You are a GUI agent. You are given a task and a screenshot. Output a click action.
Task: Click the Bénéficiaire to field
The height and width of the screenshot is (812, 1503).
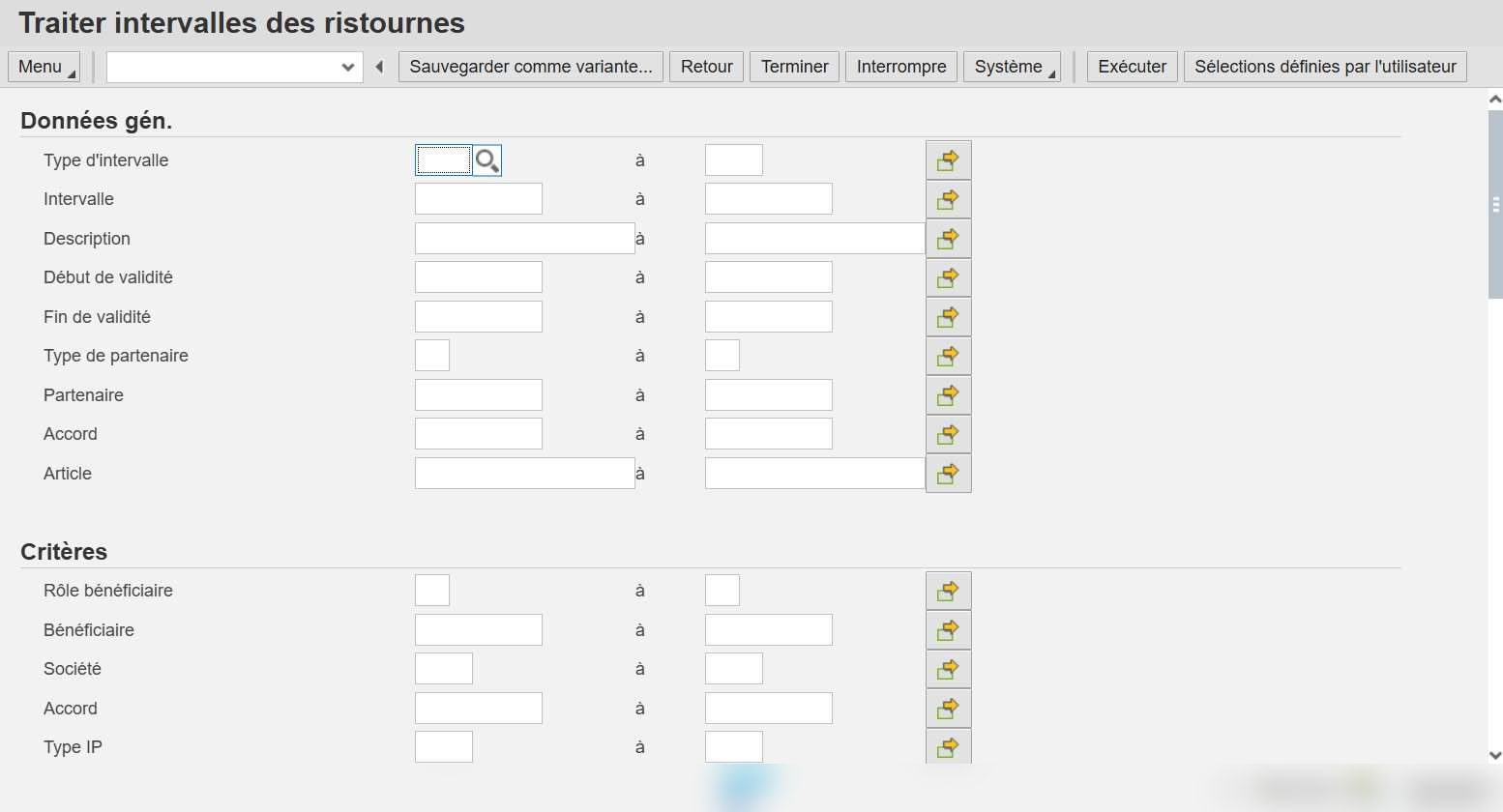769,630
